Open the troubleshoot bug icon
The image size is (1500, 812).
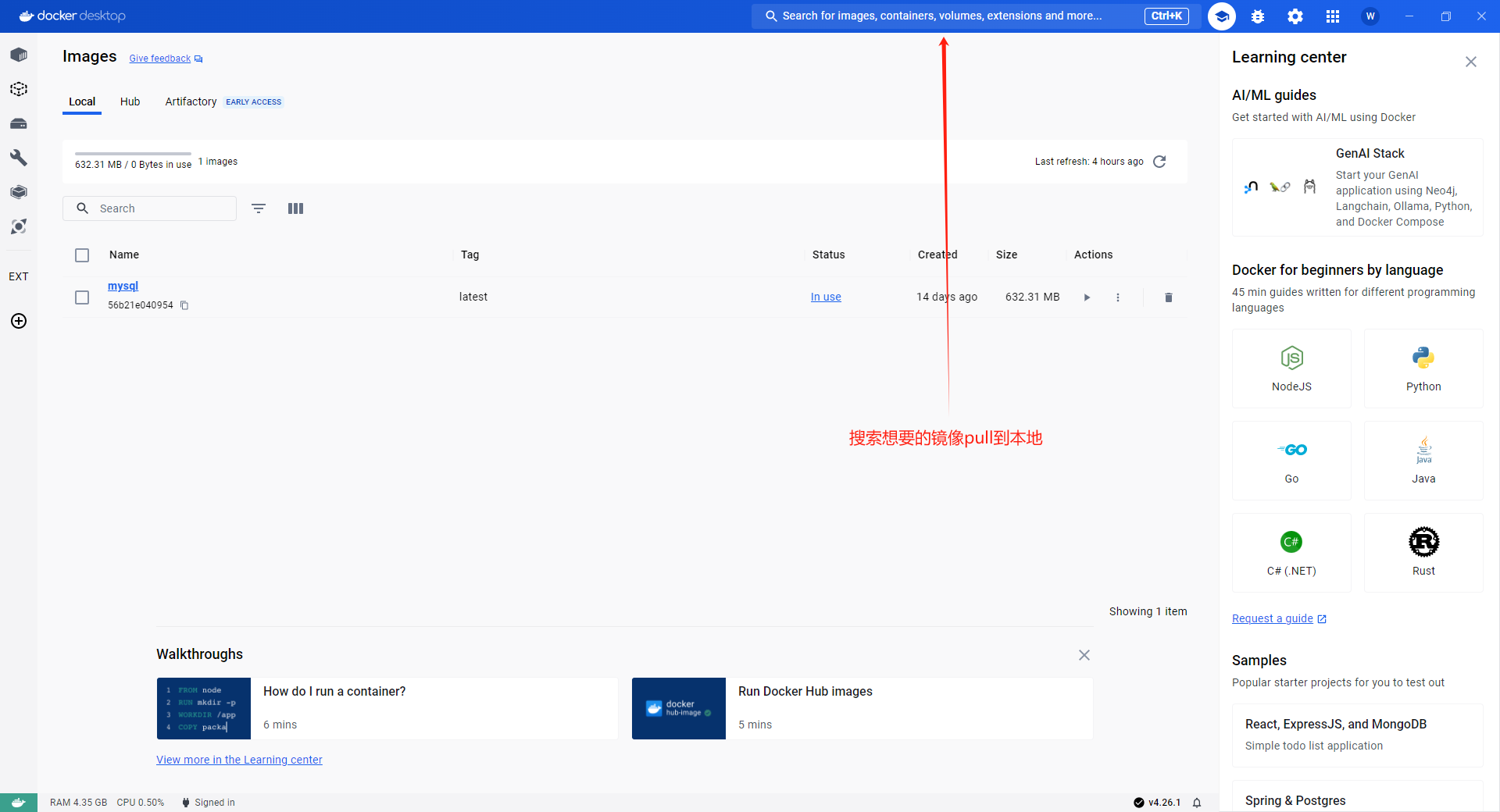click(x=1258, y=16)
